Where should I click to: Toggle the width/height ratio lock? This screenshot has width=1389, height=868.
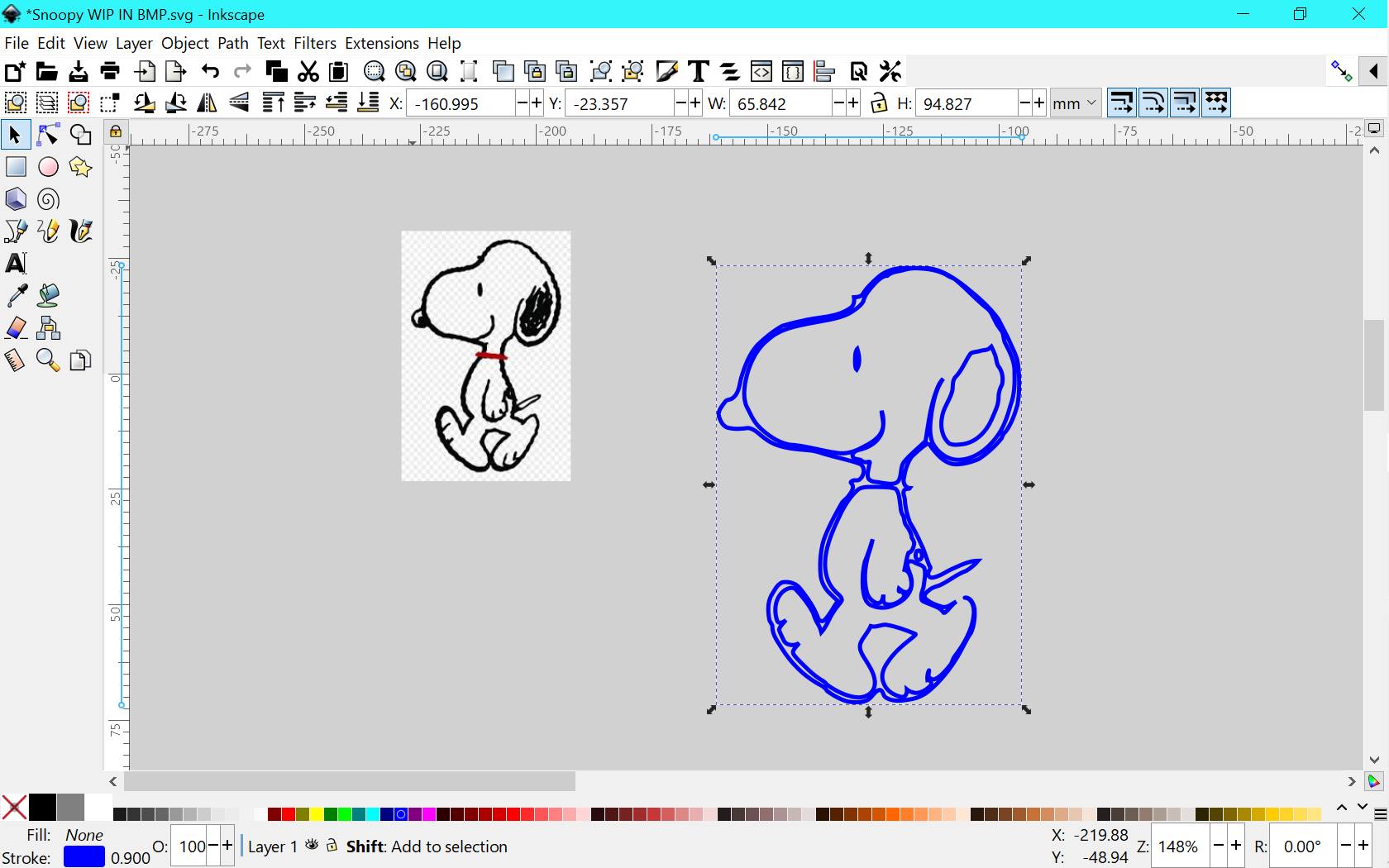point(879,103)
